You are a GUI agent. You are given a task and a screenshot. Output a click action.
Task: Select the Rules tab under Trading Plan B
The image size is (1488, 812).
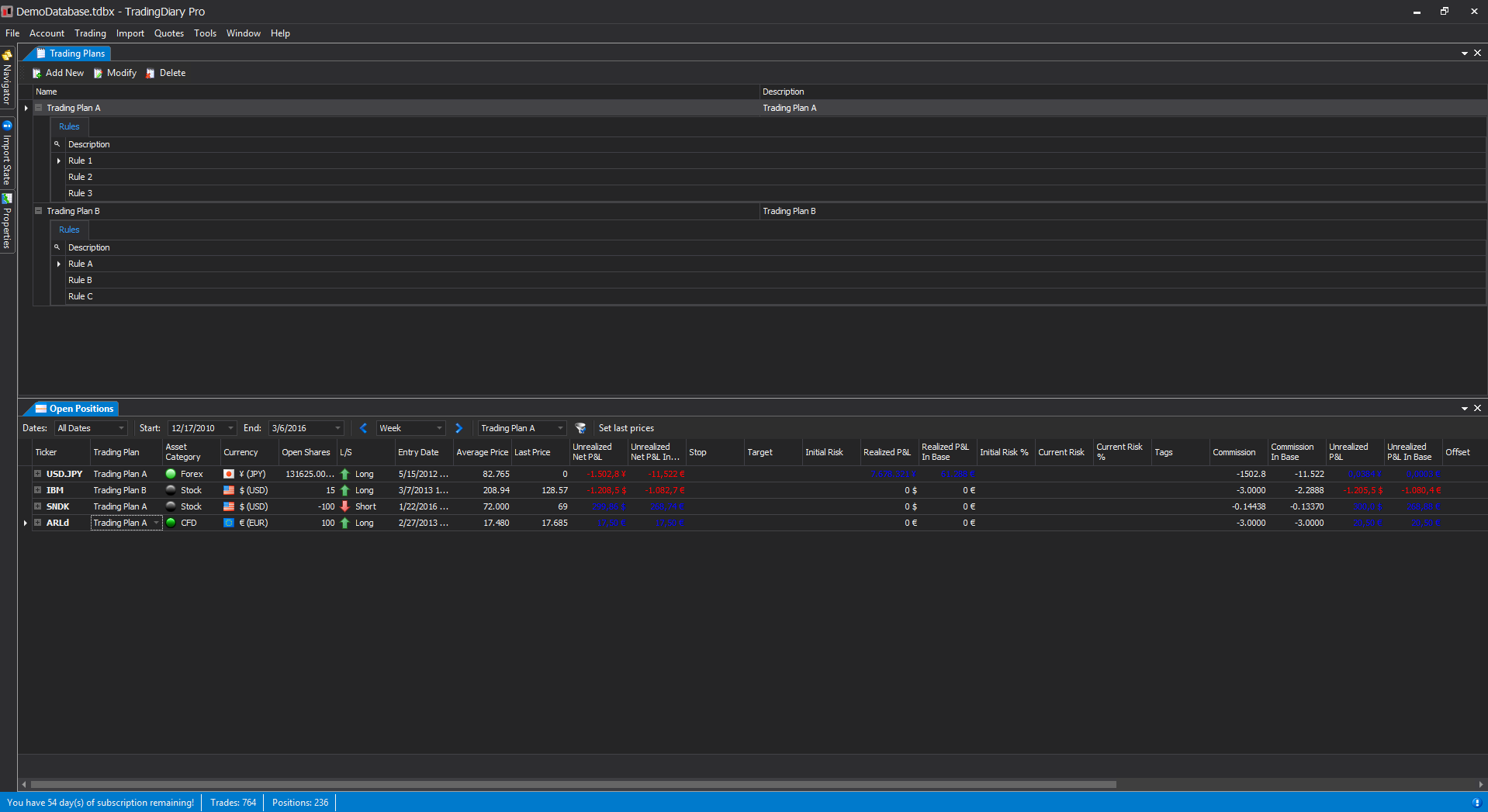[x=69, y=230]
